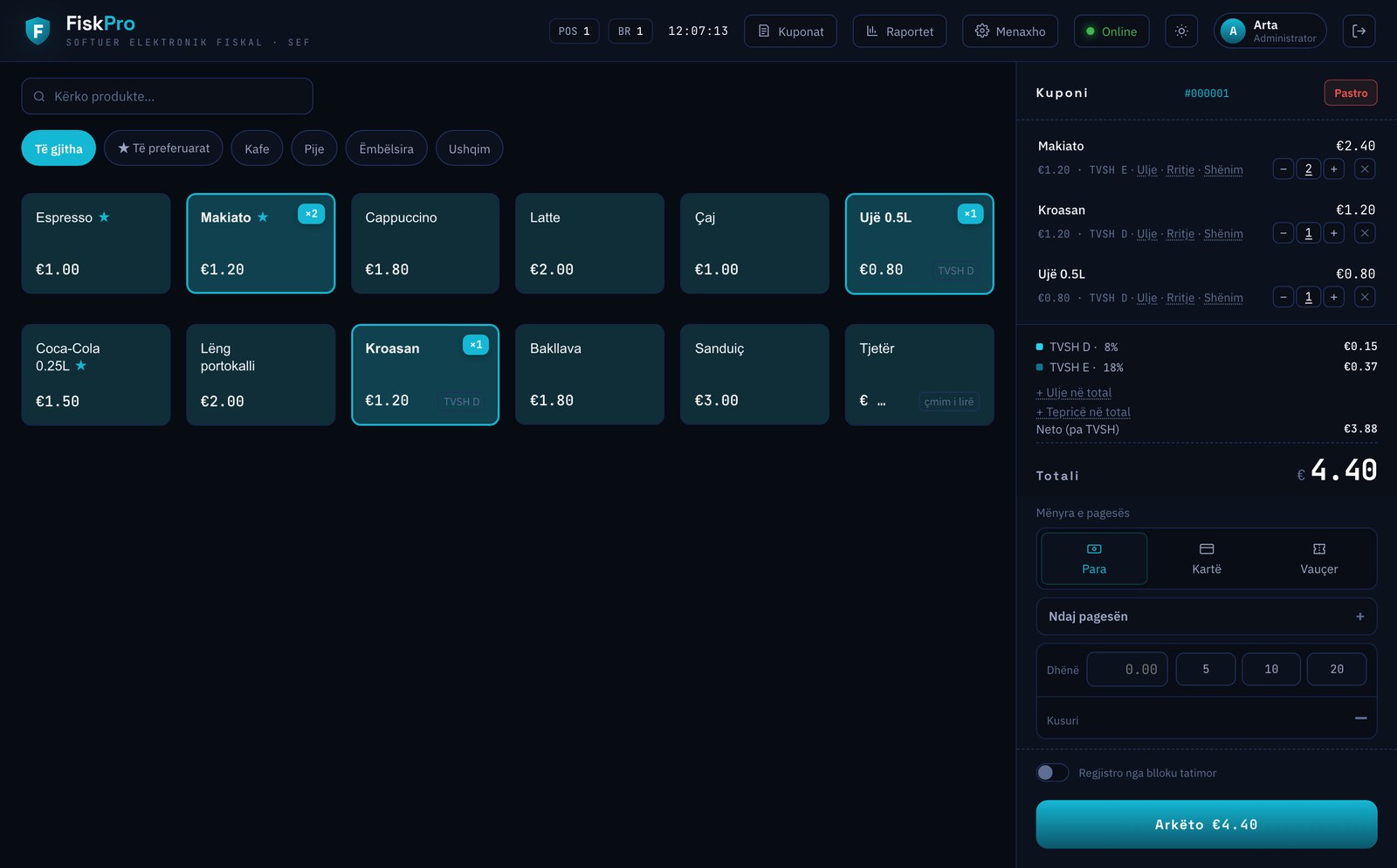Remove Makiato line with its X icon
Screen dimensions: 1397x868
1366,169
